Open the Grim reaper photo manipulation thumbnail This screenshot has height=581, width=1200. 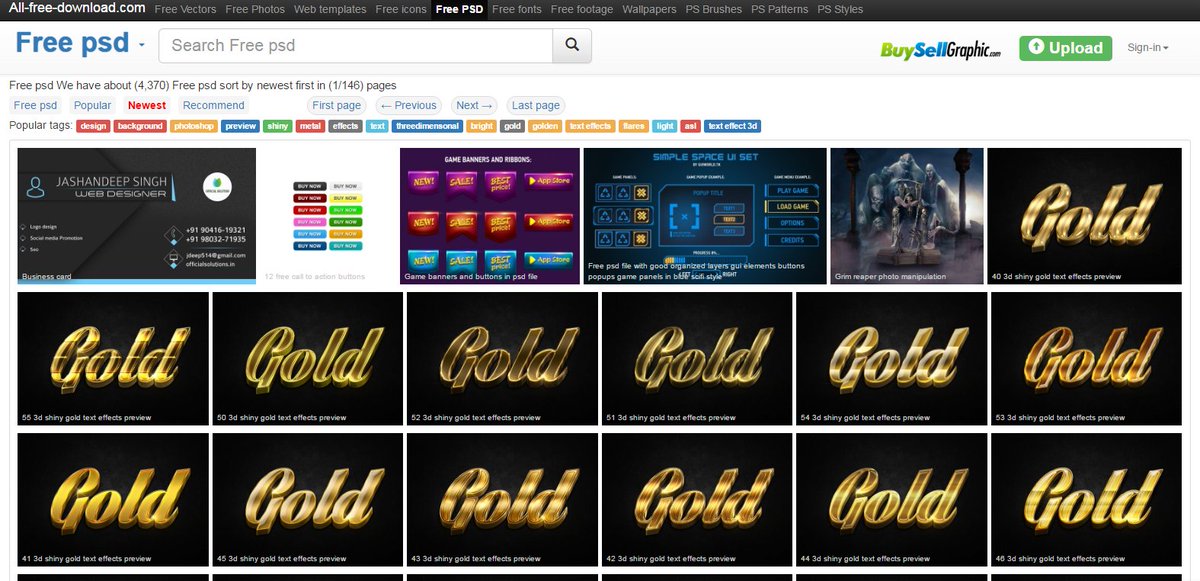(x=907, y=216)
